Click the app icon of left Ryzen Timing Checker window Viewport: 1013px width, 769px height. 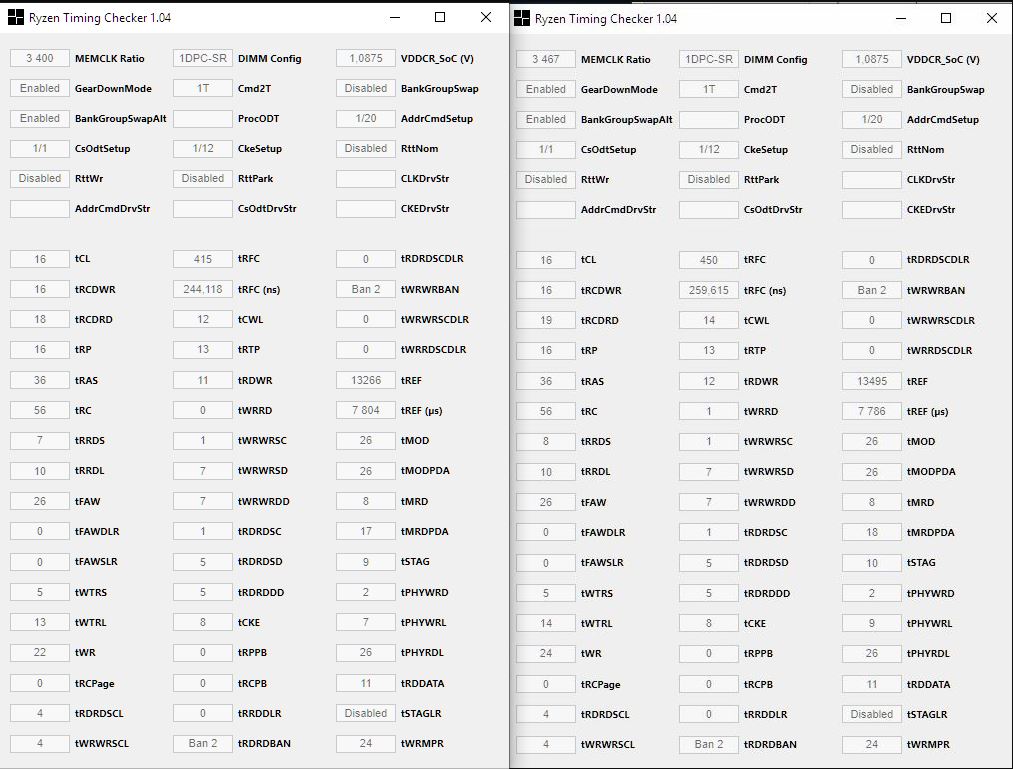(16, 17)
